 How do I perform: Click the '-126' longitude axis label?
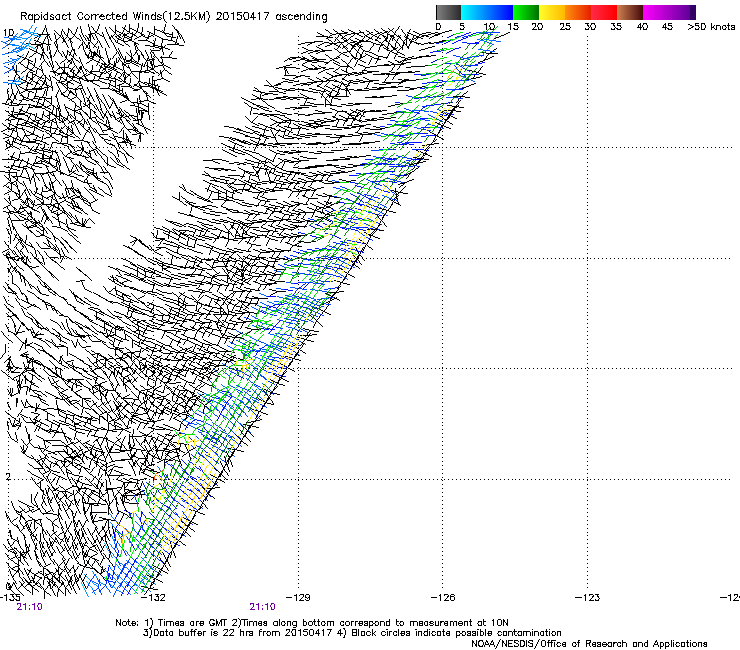point(443,598)
